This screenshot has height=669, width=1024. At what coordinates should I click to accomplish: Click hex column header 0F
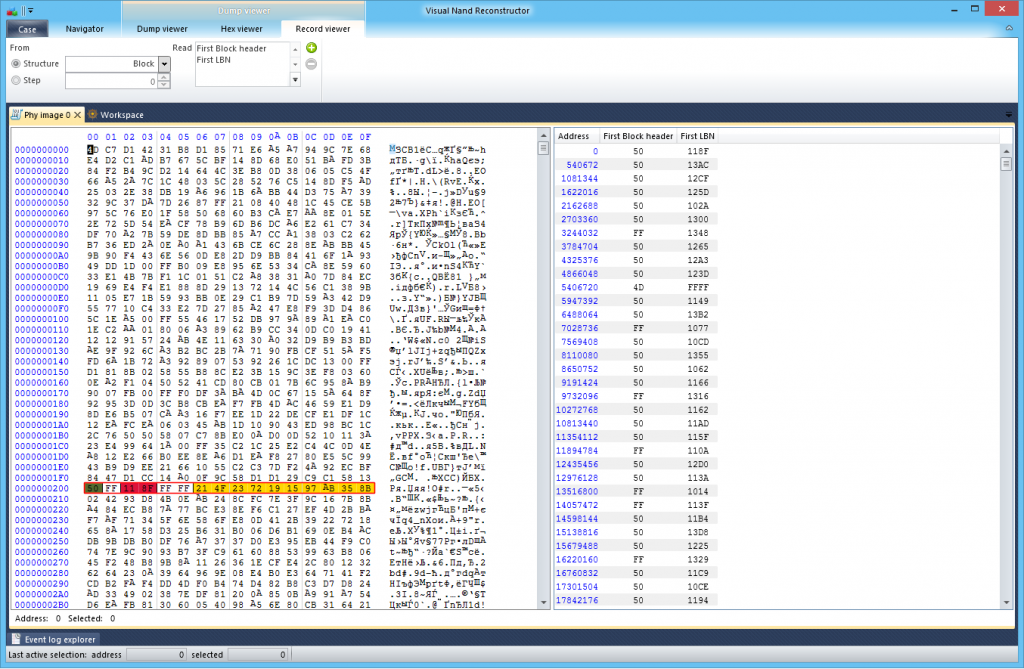(x=365, y=137)
